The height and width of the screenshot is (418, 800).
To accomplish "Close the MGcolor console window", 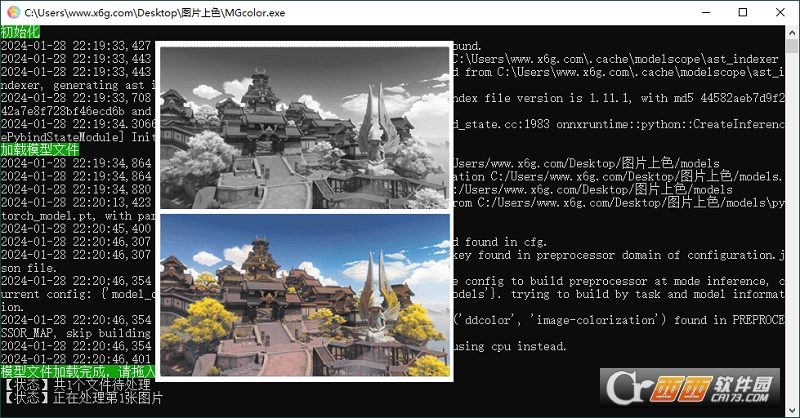I will click(x=780, y=13).
